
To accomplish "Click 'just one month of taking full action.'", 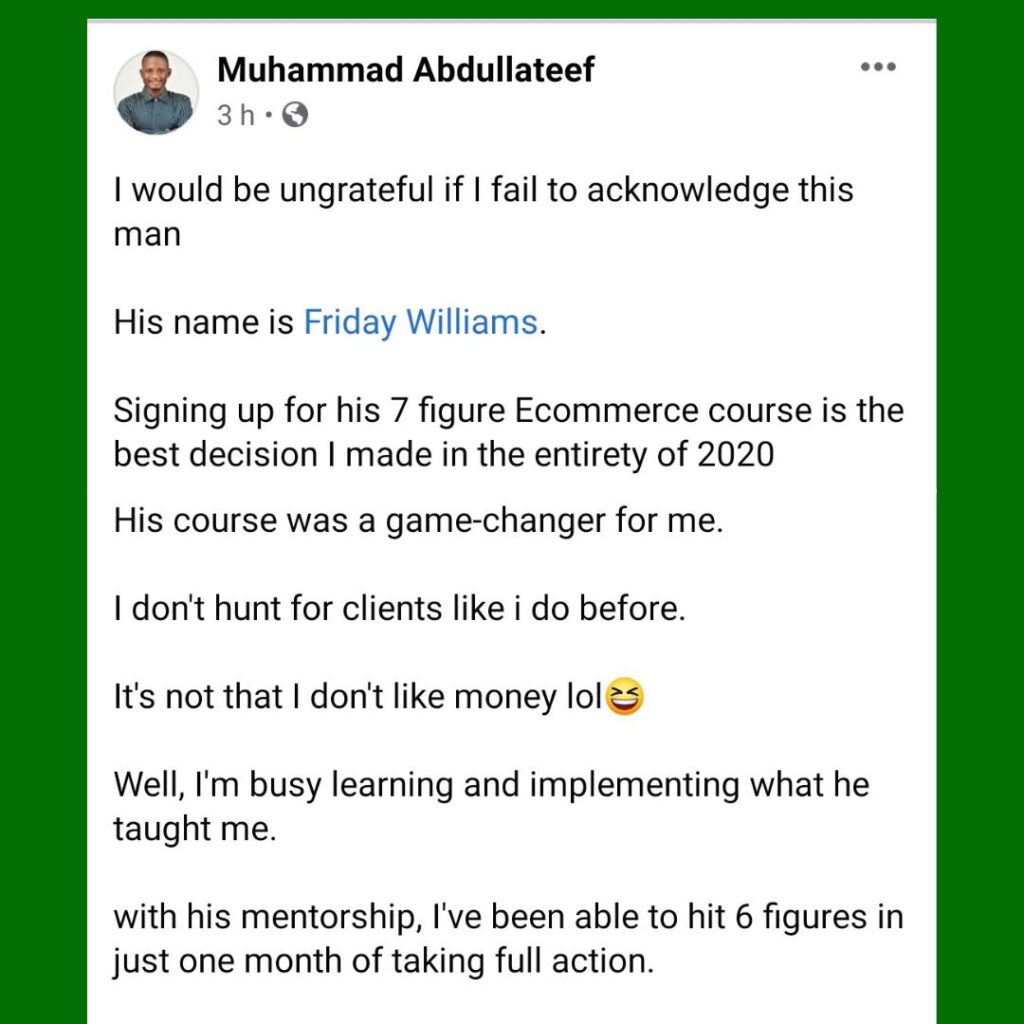I will [x=383, y=962].
